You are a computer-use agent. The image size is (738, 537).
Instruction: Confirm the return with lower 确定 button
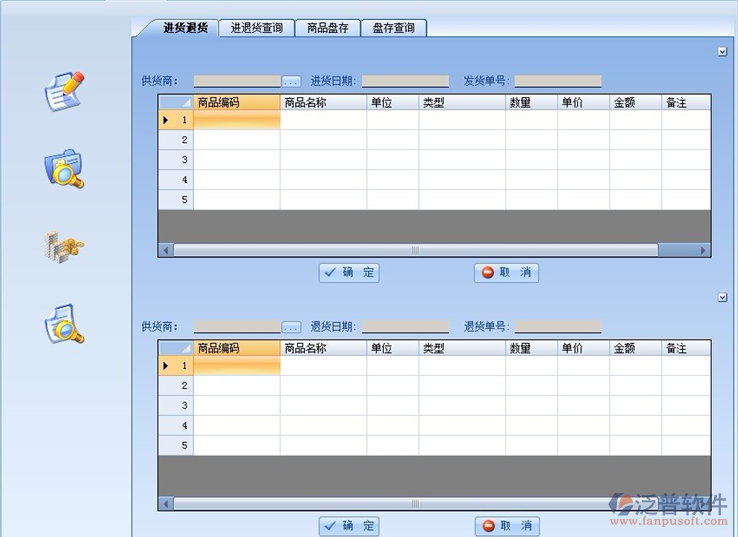coord(349,526)
